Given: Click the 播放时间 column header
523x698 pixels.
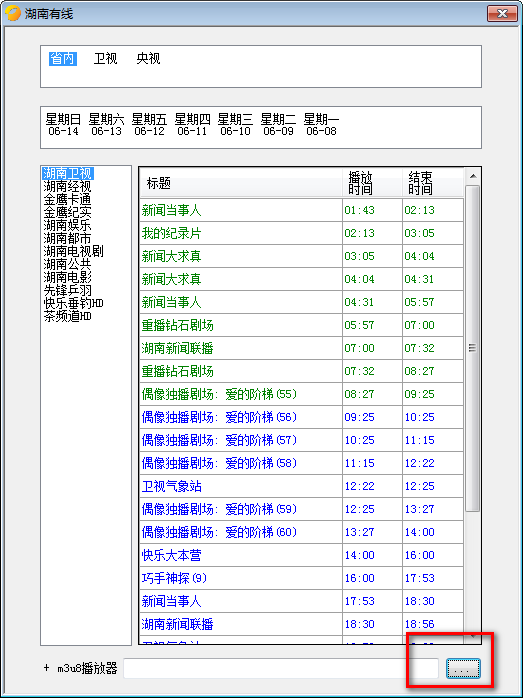Looking at the screenshot, I should pos(373,183).
